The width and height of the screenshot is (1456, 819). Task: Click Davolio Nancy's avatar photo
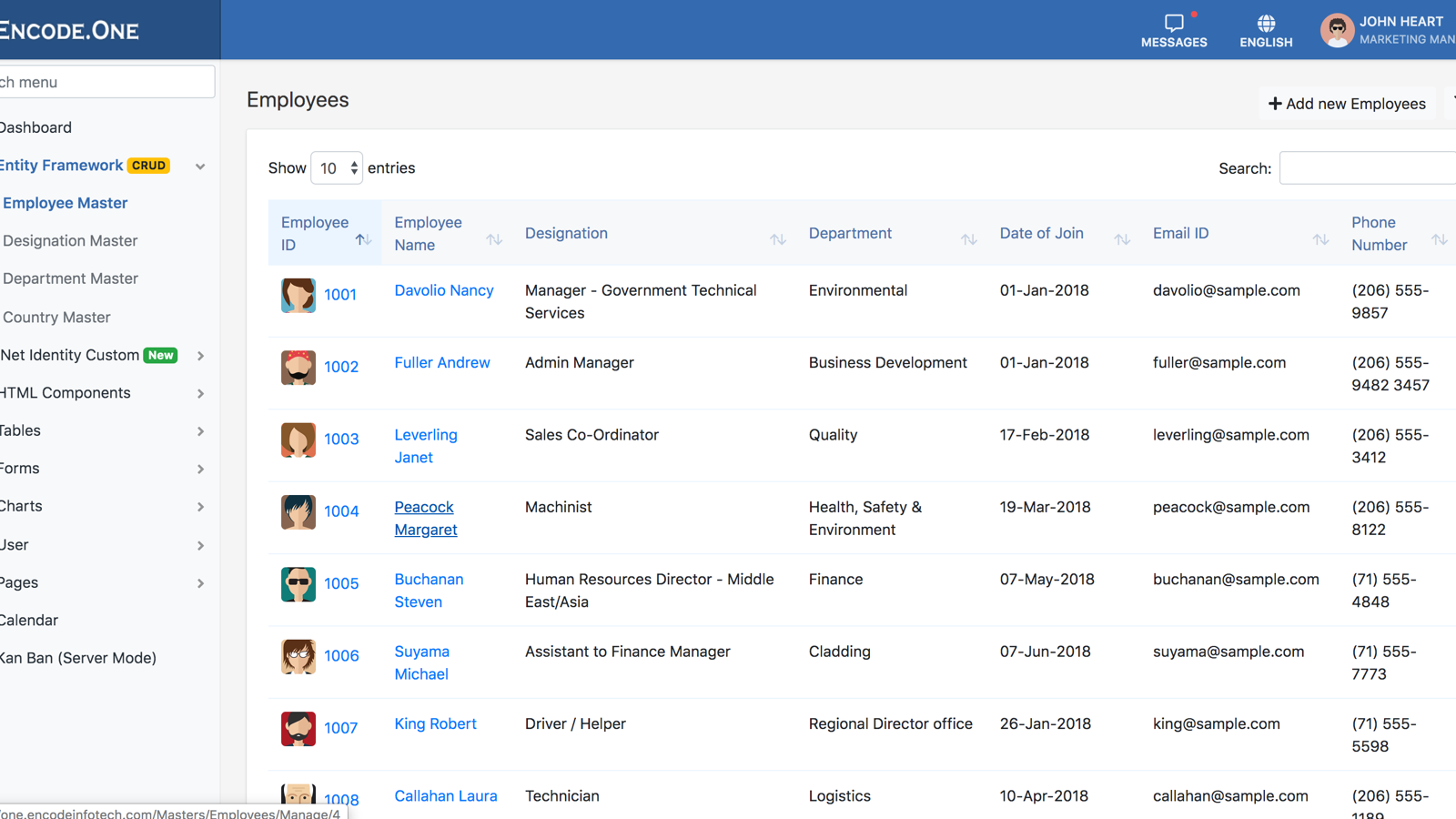[x=298, y=295]
